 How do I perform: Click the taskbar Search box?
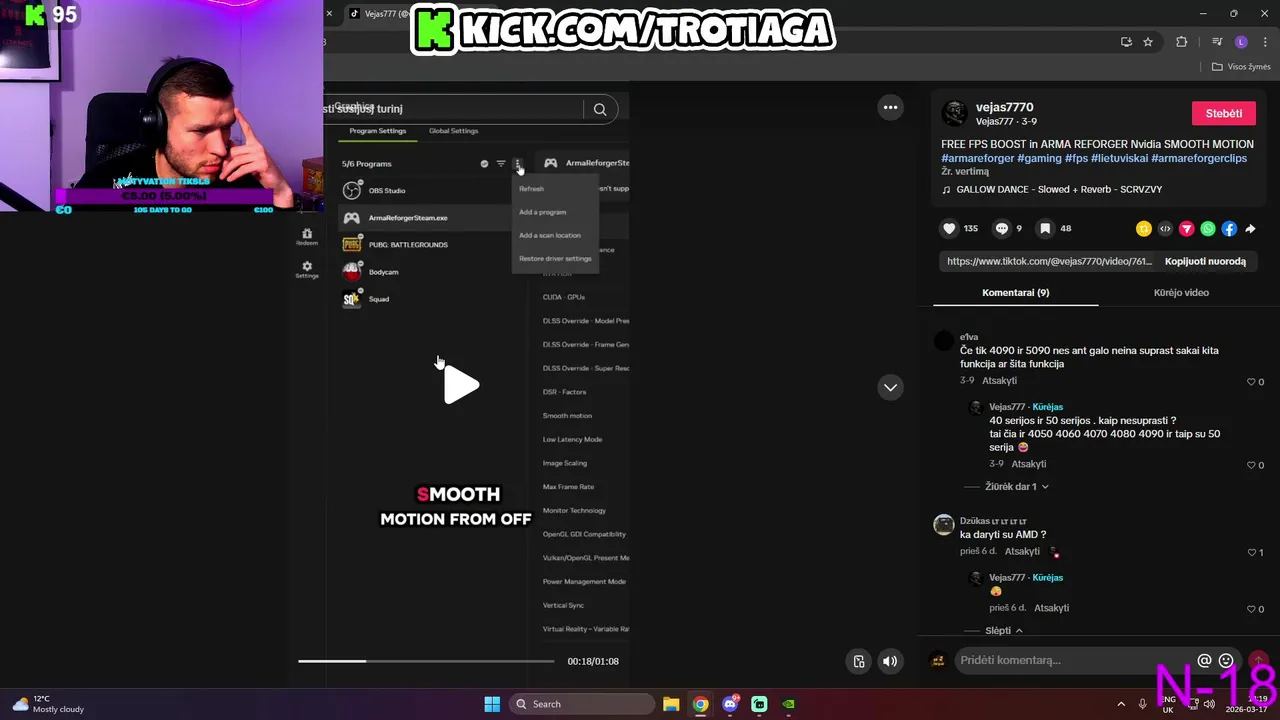point(583,704)
